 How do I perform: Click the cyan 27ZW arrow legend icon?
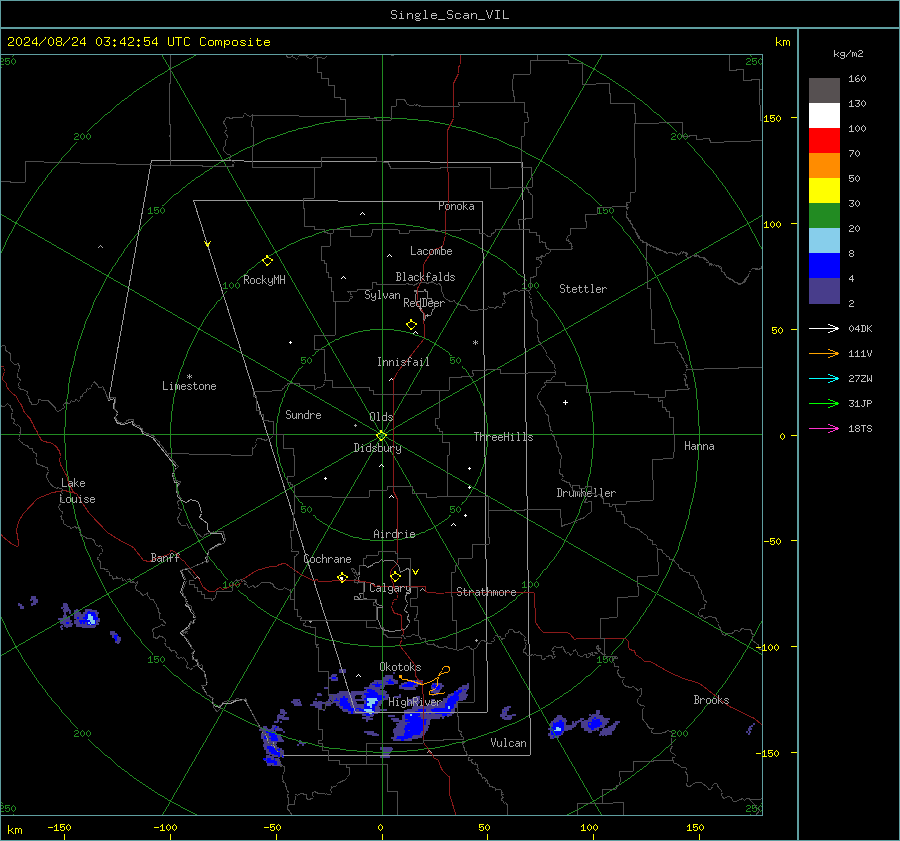824,378
